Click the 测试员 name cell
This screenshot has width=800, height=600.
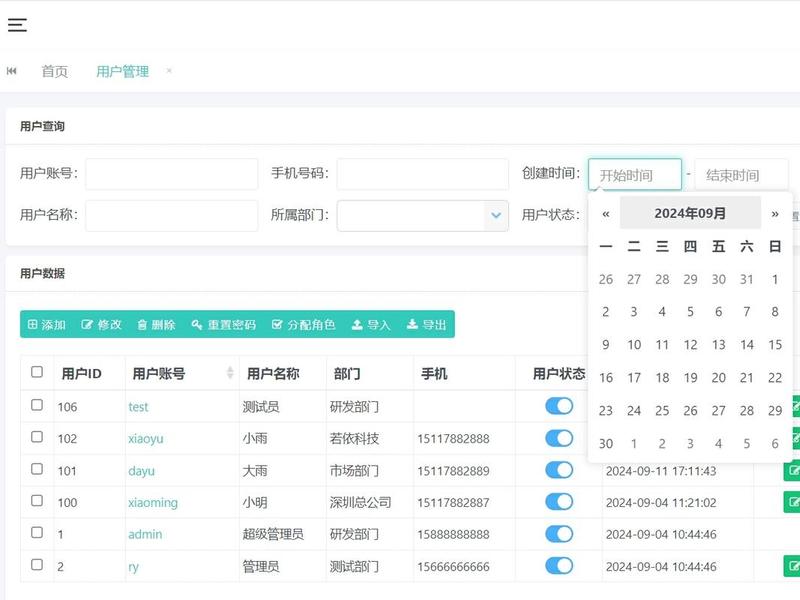coord(261,407)
